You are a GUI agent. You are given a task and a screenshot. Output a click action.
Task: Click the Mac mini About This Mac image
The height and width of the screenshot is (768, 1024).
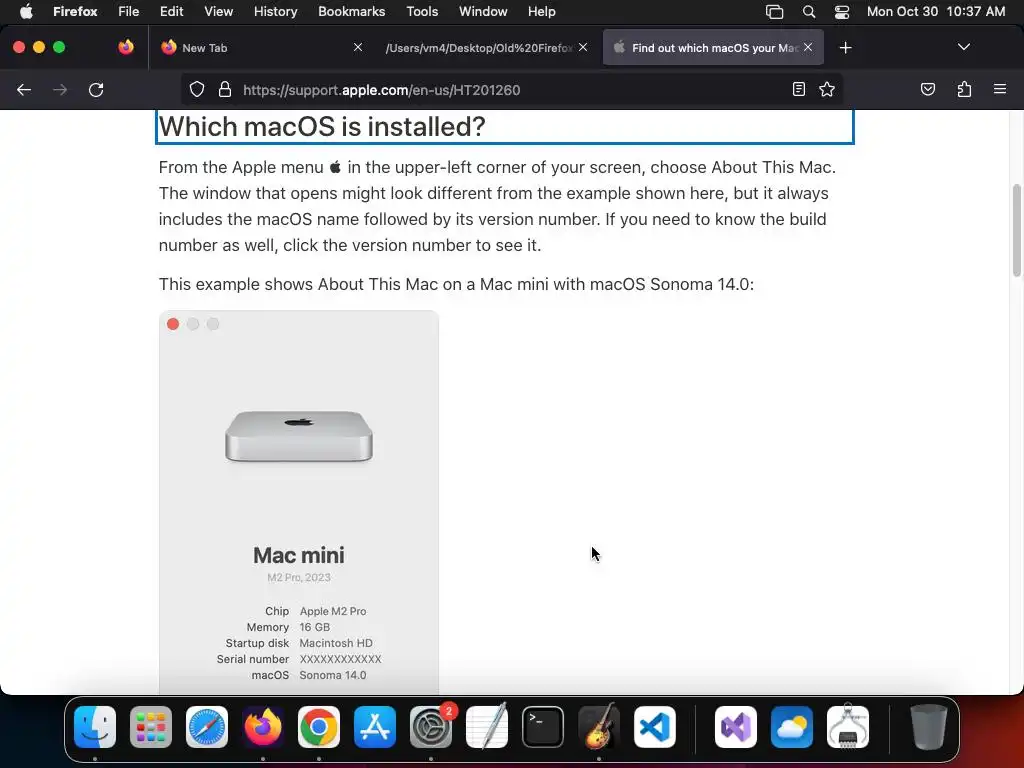coord(299,502)
